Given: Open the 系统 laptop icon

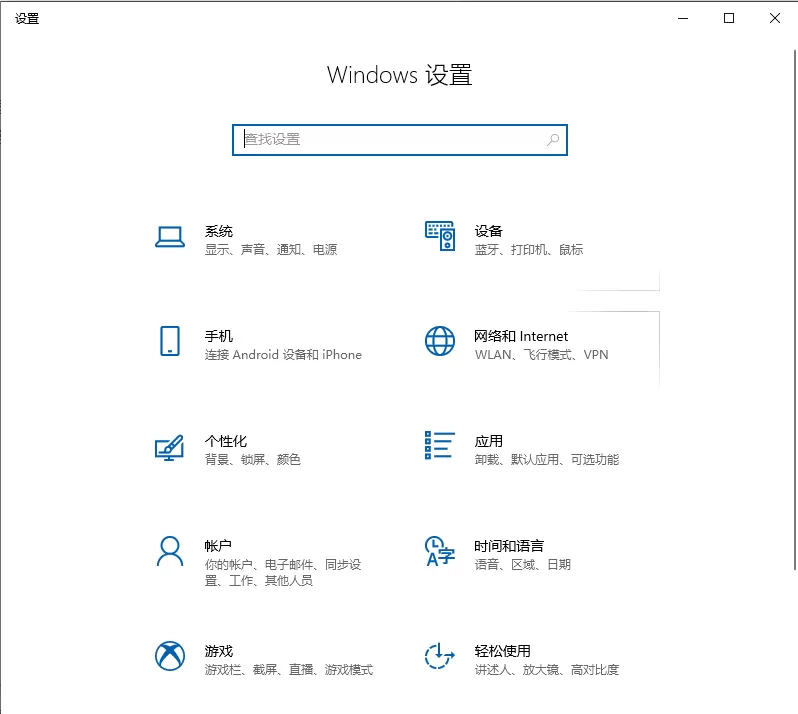Looking at the screenshot, I should (x=169, y=237).
